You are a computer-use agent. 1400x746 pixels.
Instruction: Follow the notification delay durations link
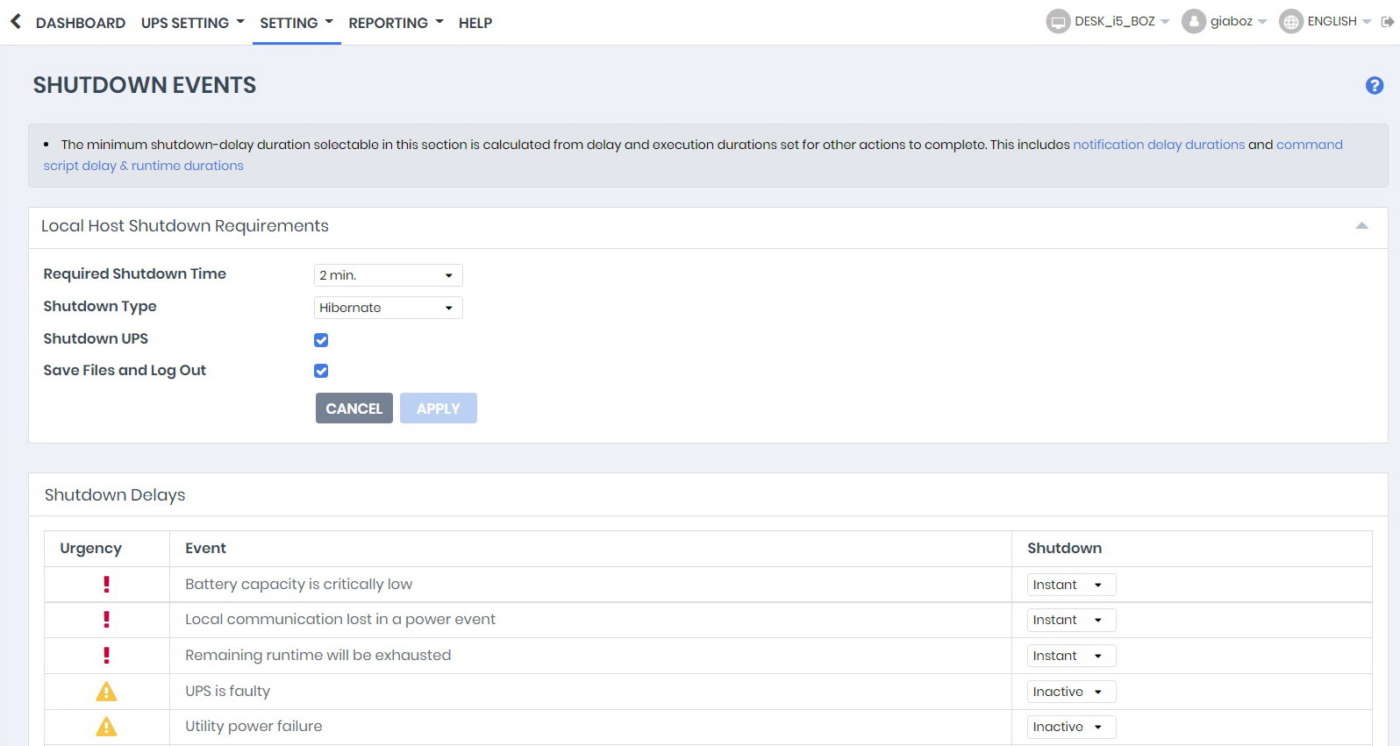1158,144
